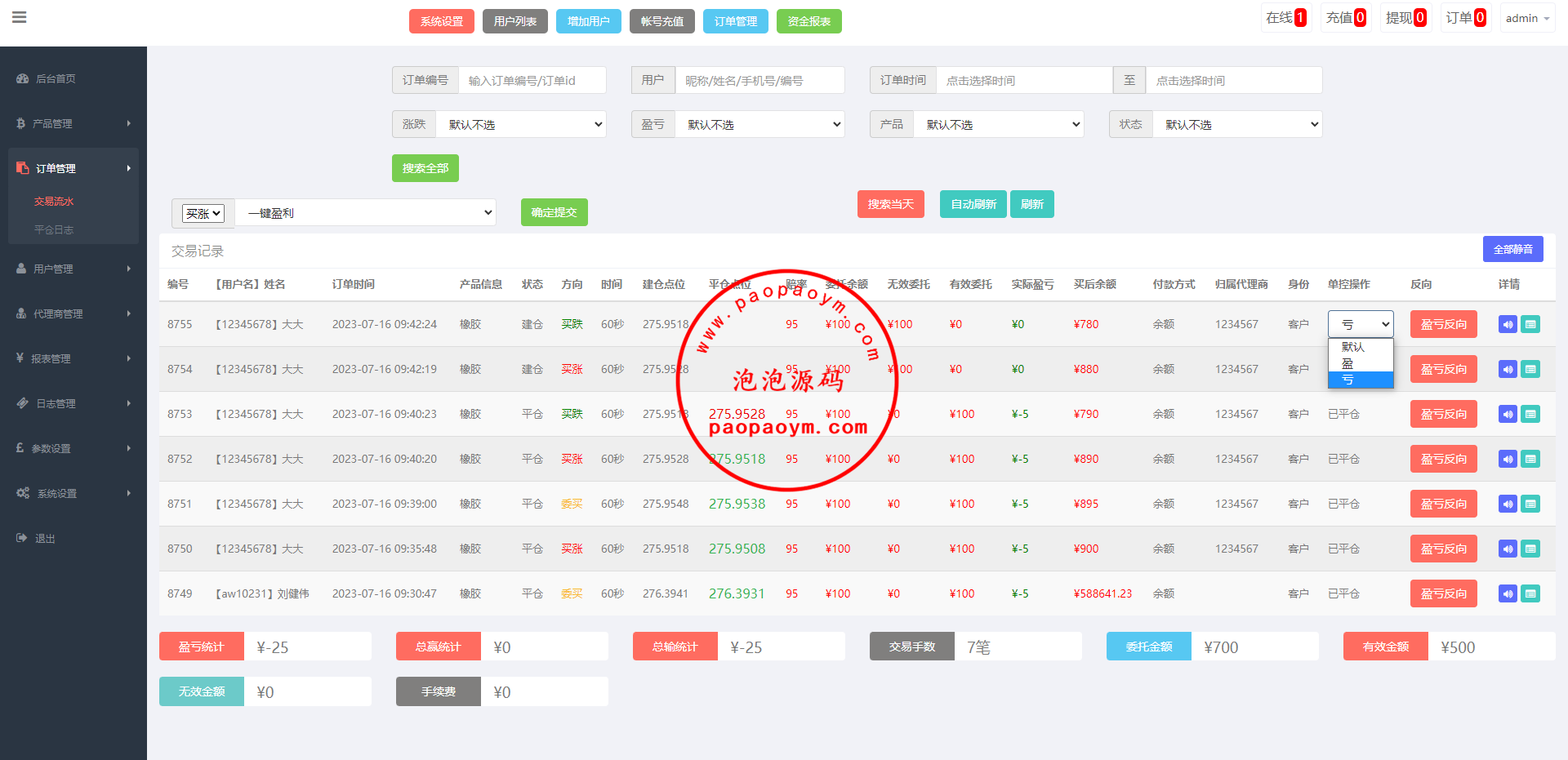Click 盈亏反向 for order 8753
This screenshot has width=1568, height=760.
tap(1443, 414)
